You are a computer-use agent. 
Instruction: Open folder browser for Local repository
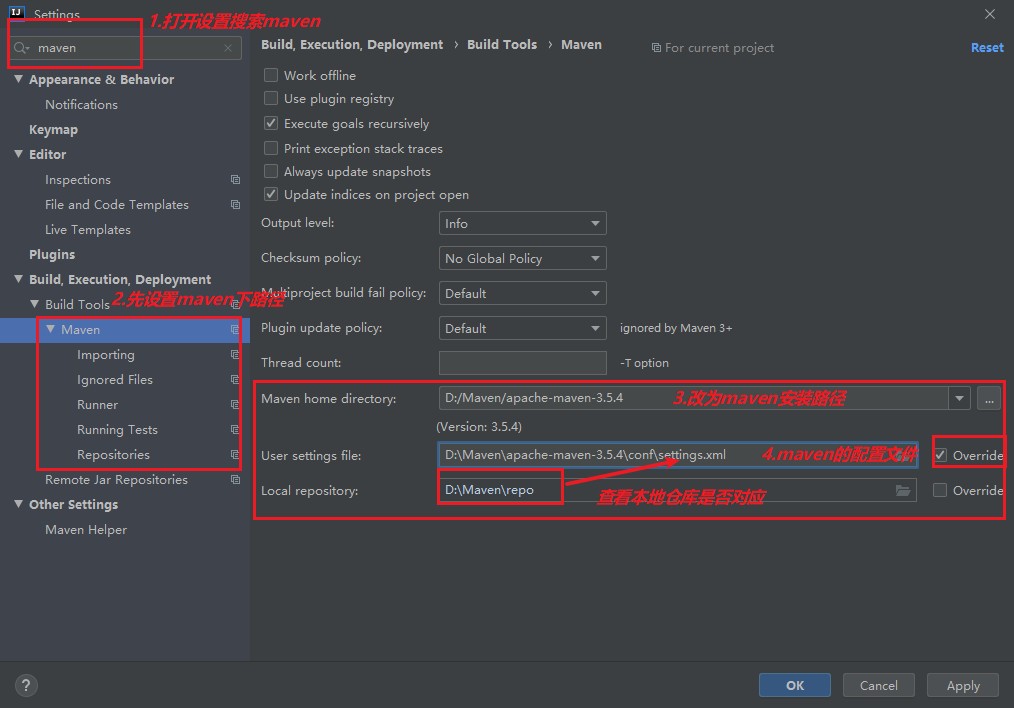(903, 491)
